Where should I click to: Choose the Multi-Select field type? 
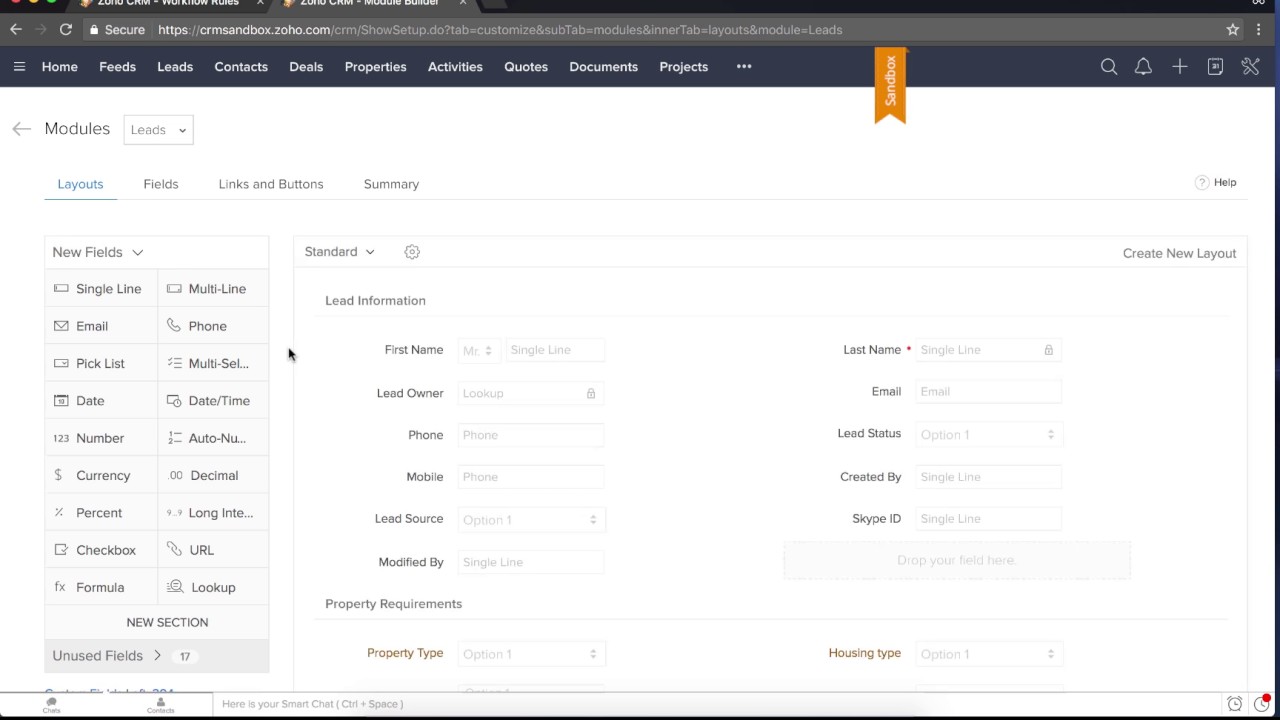pyautogui.click(x=214, y=363)
